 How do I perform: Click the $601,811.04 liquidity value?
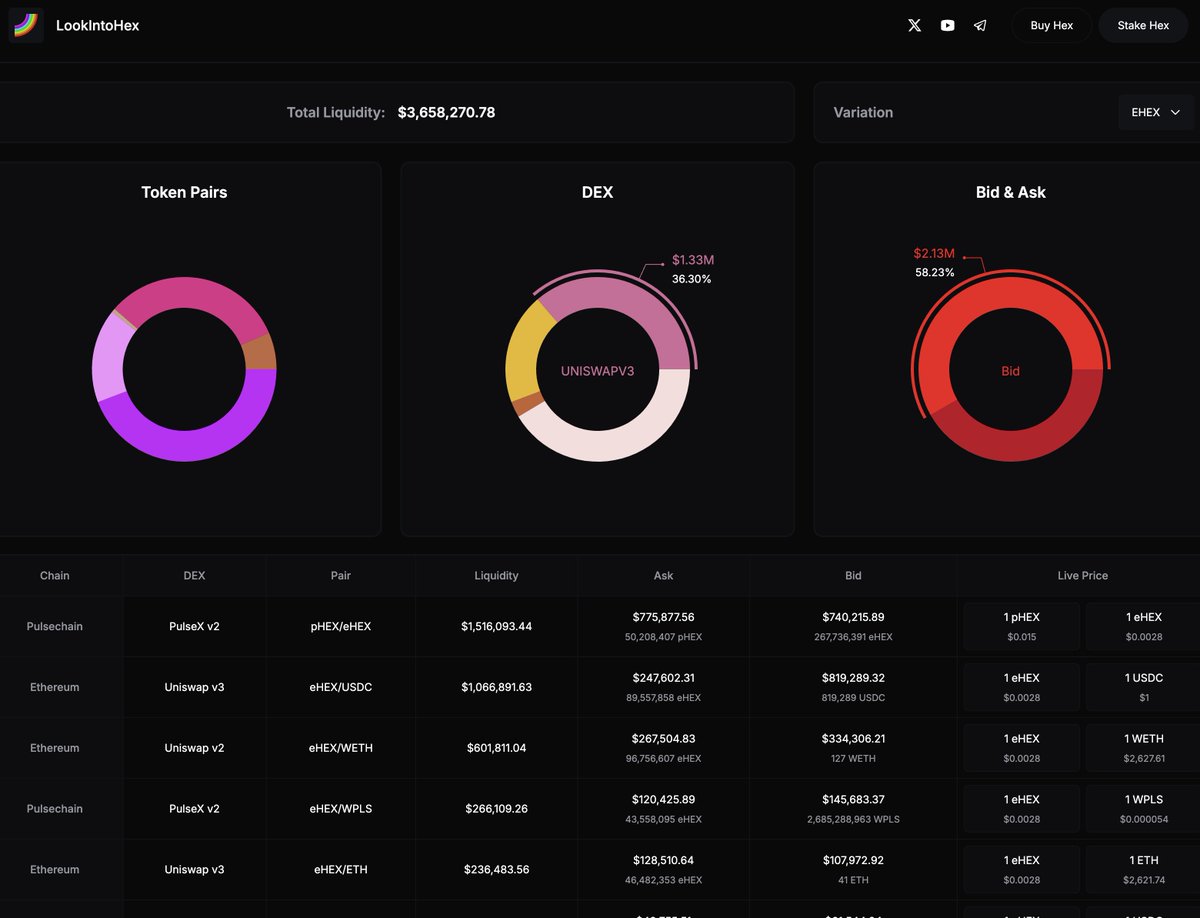tap(497, 748)
